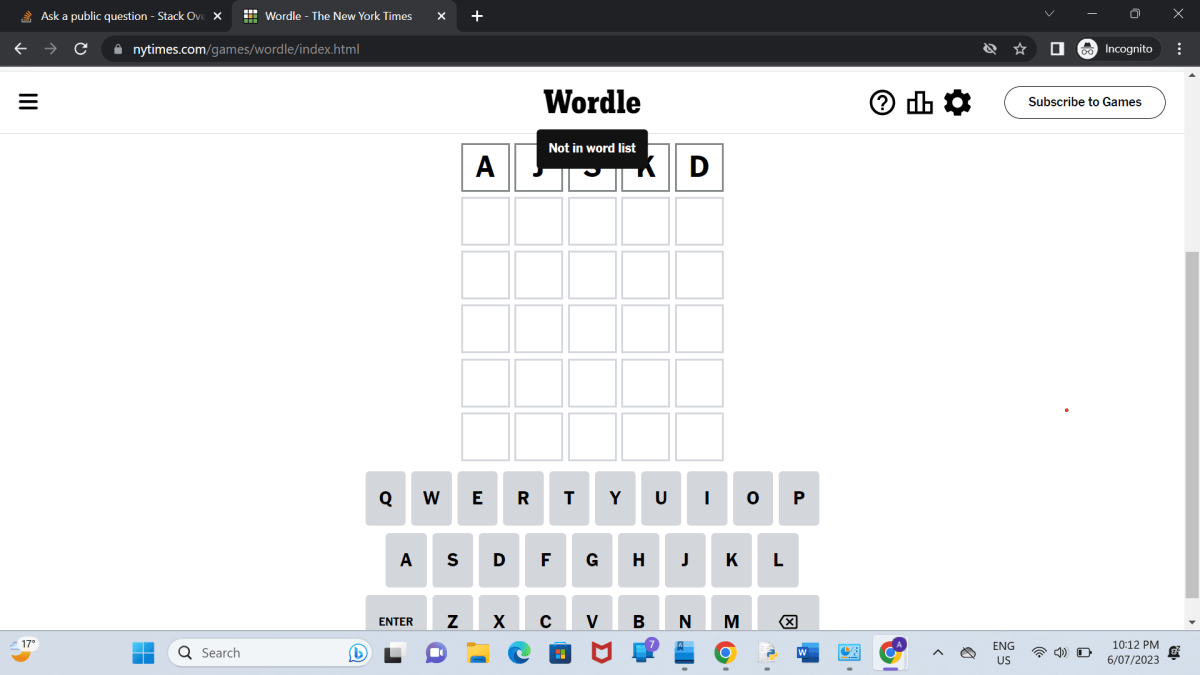Open Wordle settings gear
1200x675 pixels.
(x=957, y=102)
